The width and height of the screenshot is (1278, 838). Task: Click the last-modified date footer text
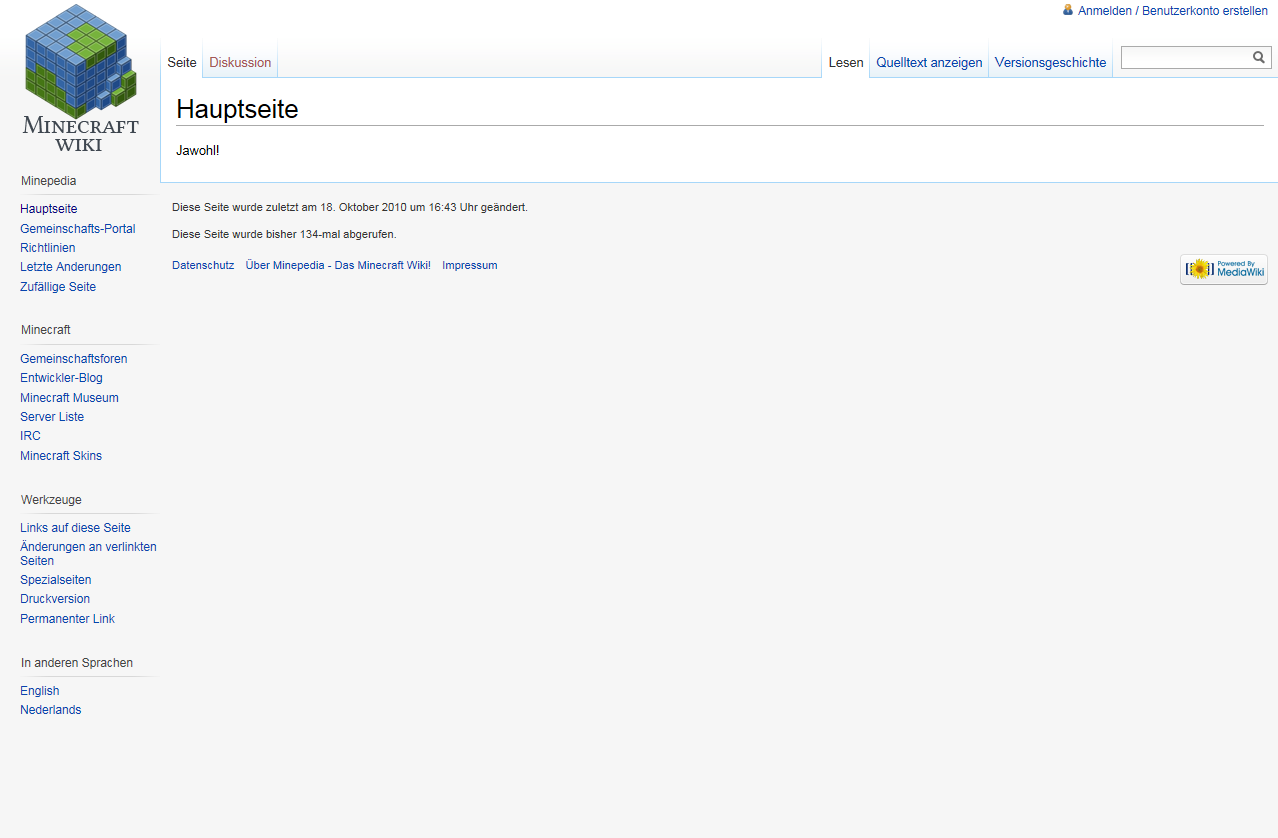pos(350,207)
